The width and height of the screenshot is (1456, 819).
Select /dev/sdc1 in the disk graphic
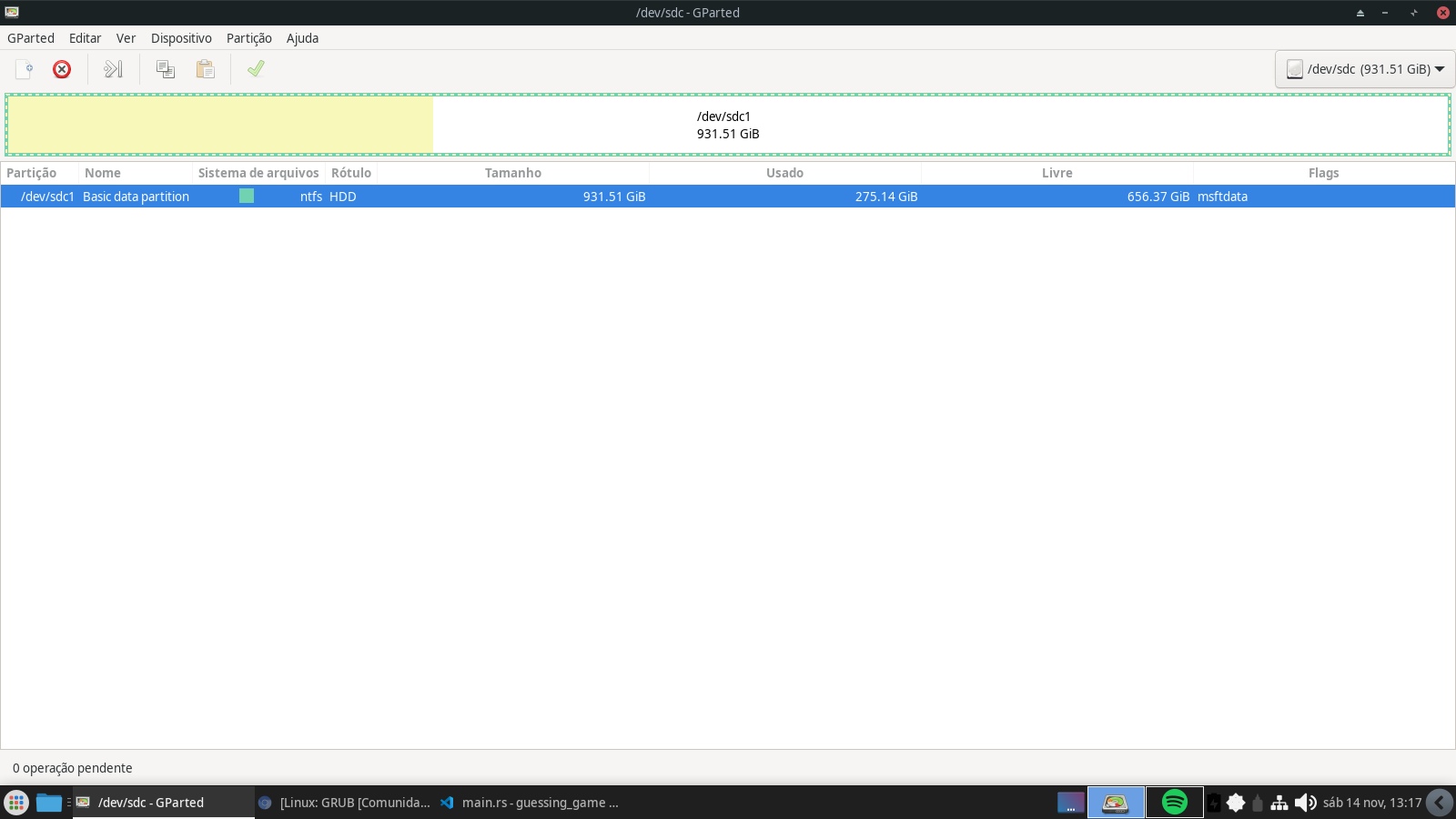(728, 125)
